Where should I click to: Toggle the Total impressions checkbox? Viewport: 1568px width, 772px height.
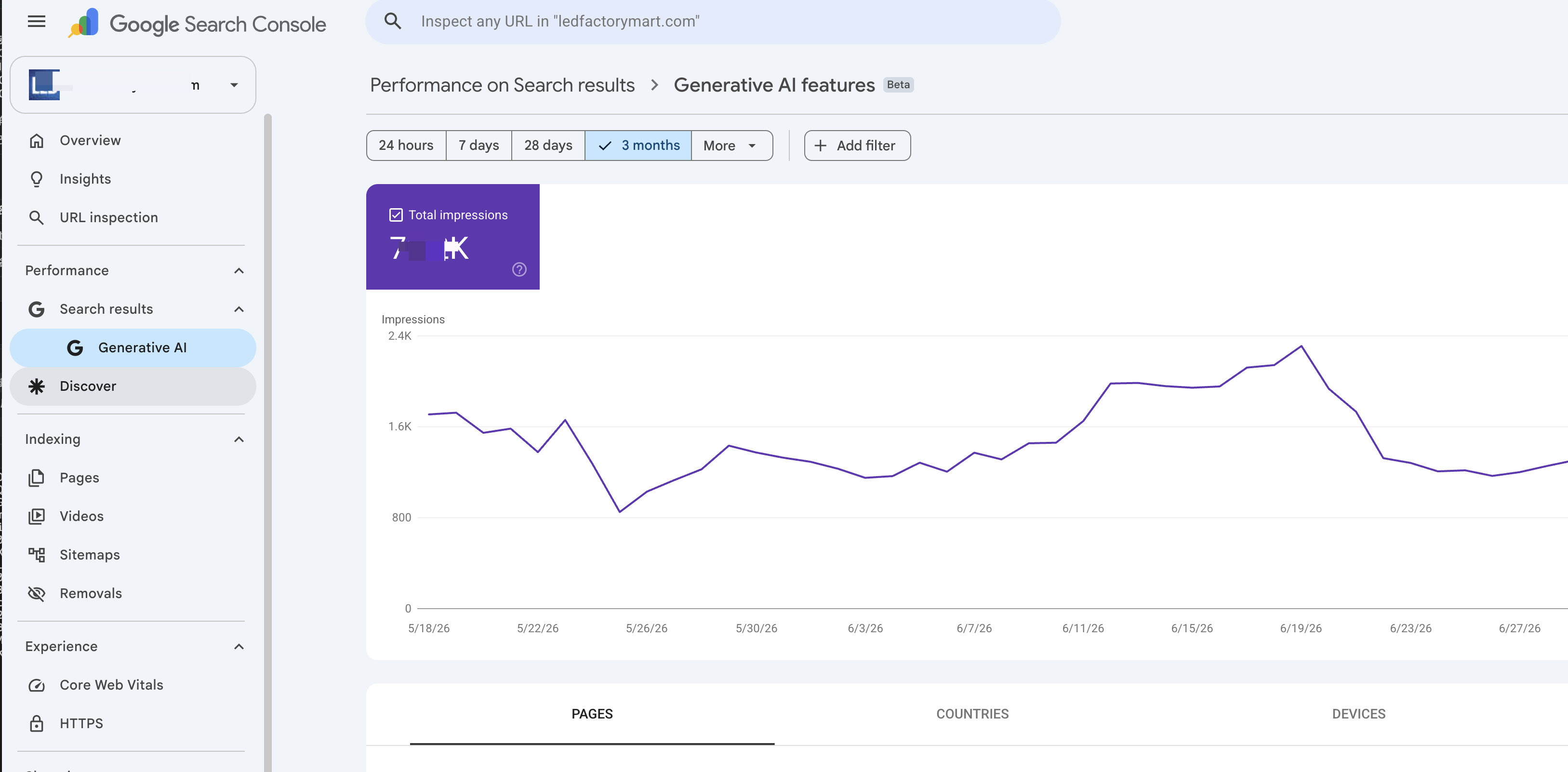click(x=396, y=215)
